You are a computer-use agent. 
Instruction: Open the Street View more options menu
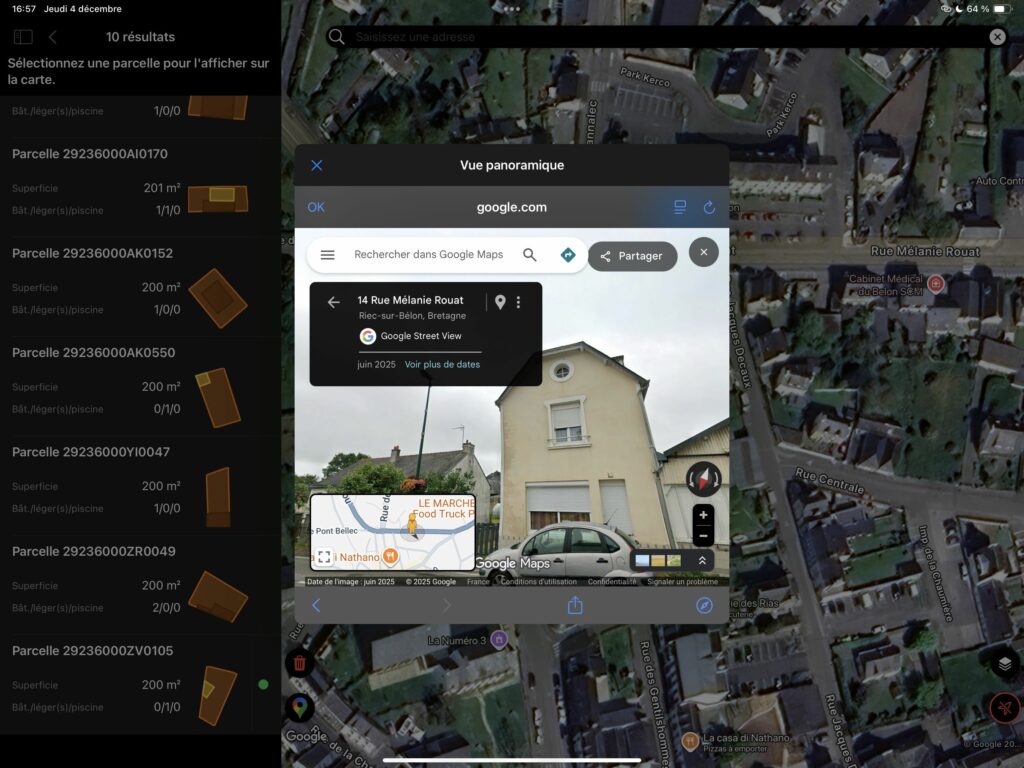[x=518, y=302]
